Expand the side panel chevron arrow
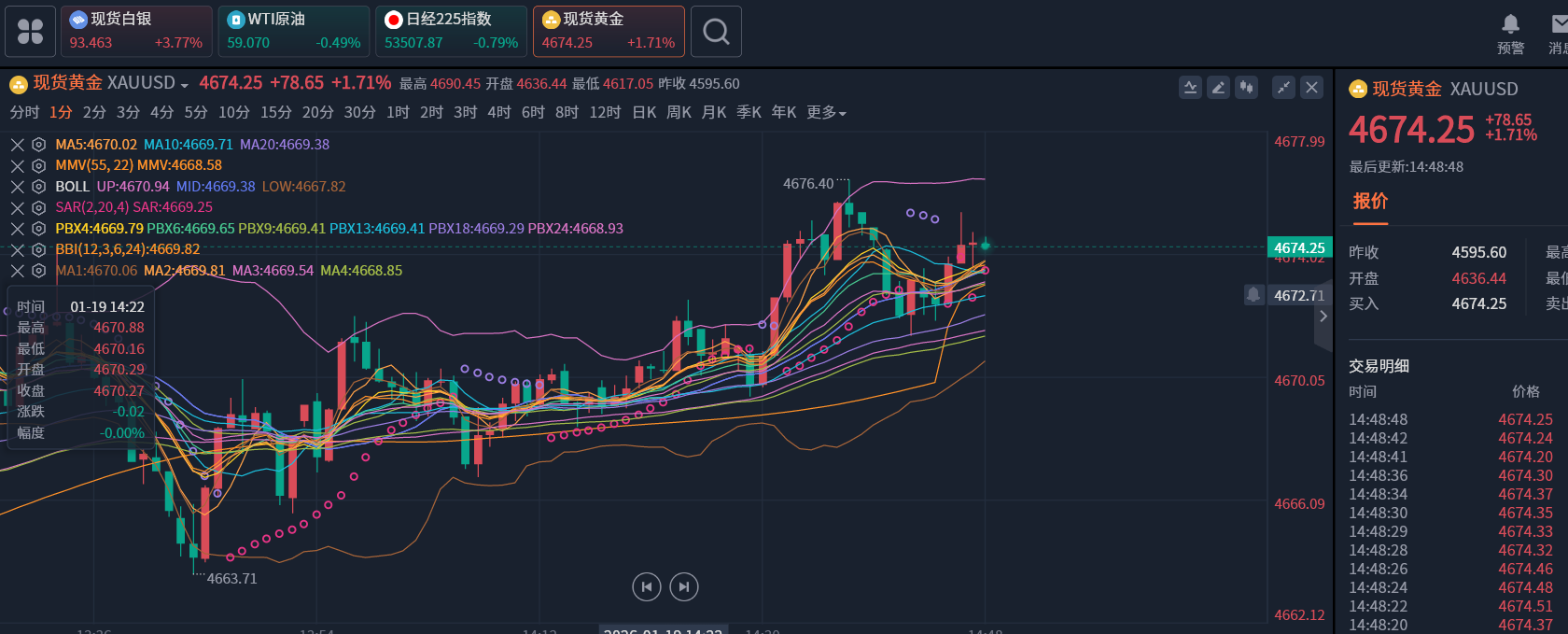The image size is (1568, 634). point(1323,317)
